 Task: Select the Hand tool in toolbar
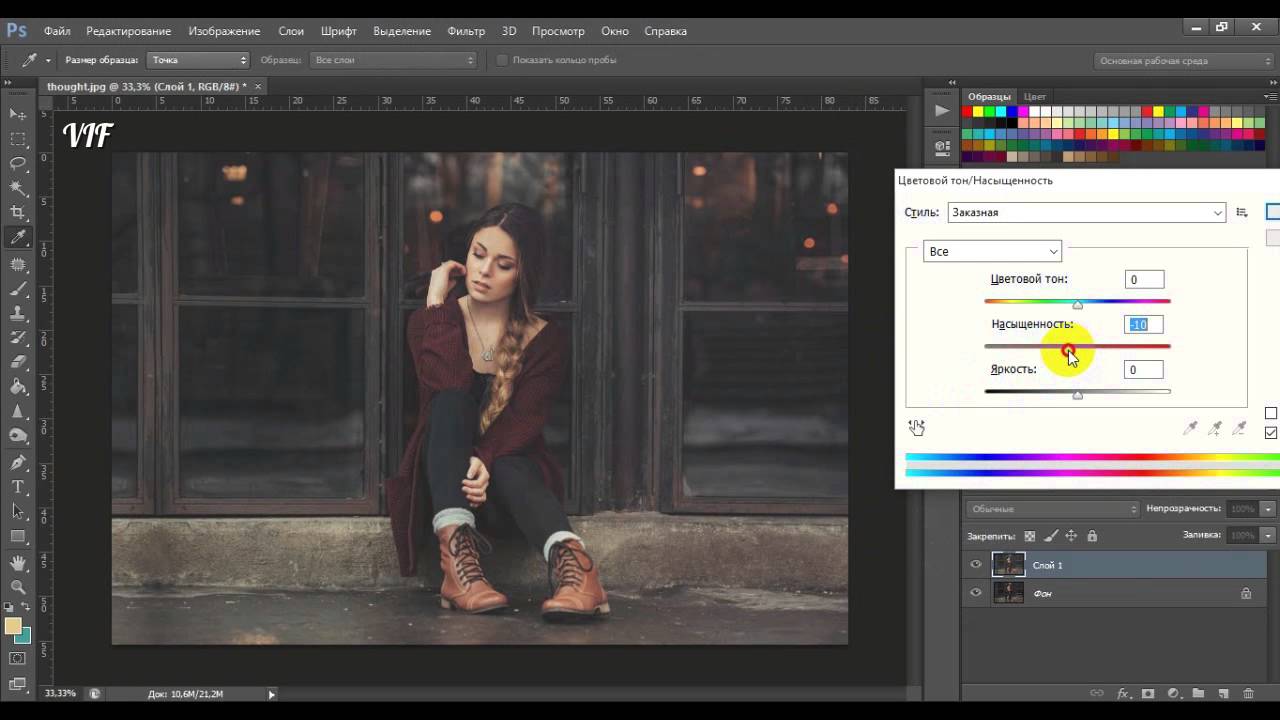pos(18,562)
